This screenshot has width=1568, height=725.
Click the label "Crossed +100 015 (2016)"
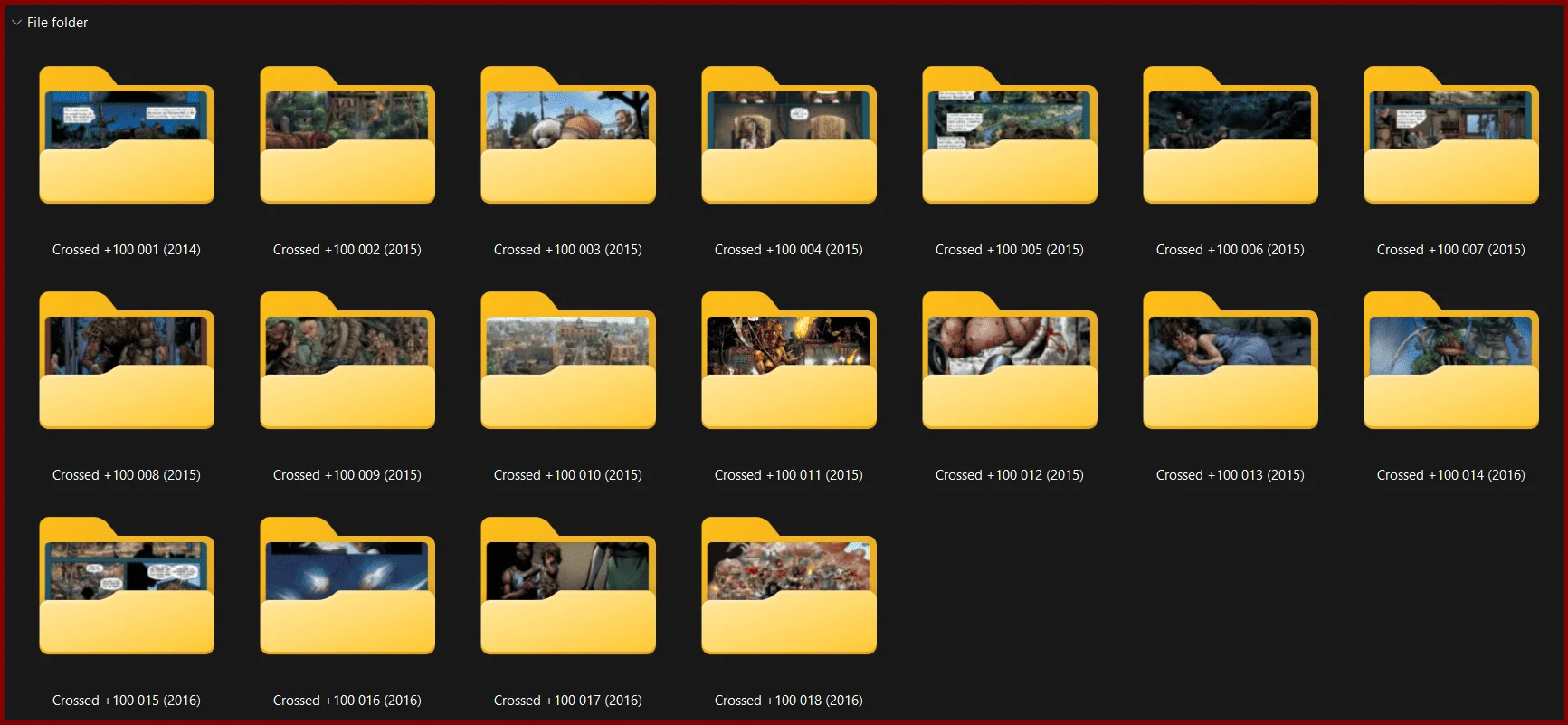127,701
